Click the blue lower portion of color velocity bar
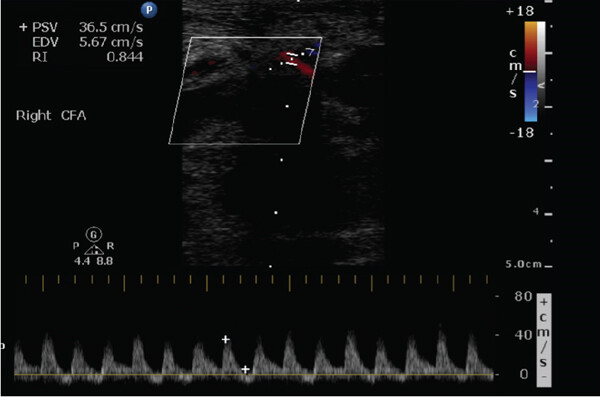 tap(531, 97)
